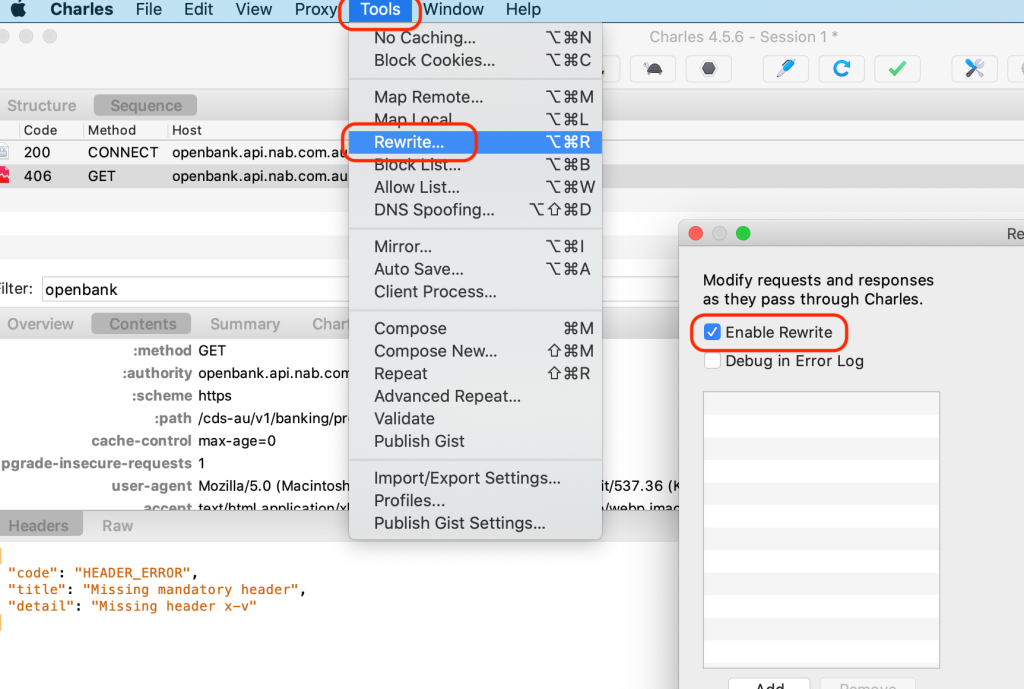Open the Contents tab
This screenshot has height=689, width=1024.
click(142, 324)
